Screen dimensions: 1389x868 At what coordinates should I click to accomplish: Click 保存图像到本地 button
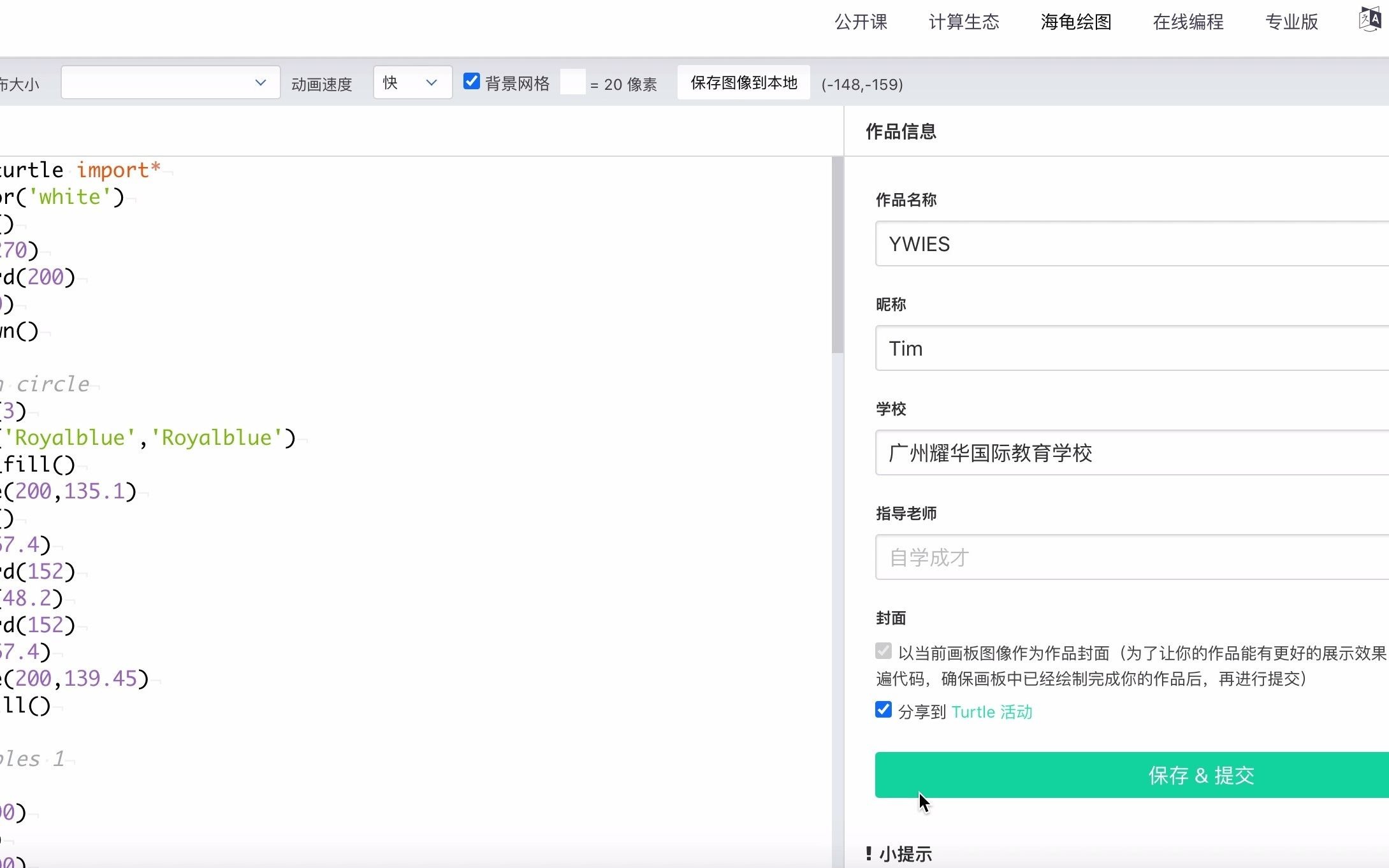(x=744, y=83)
